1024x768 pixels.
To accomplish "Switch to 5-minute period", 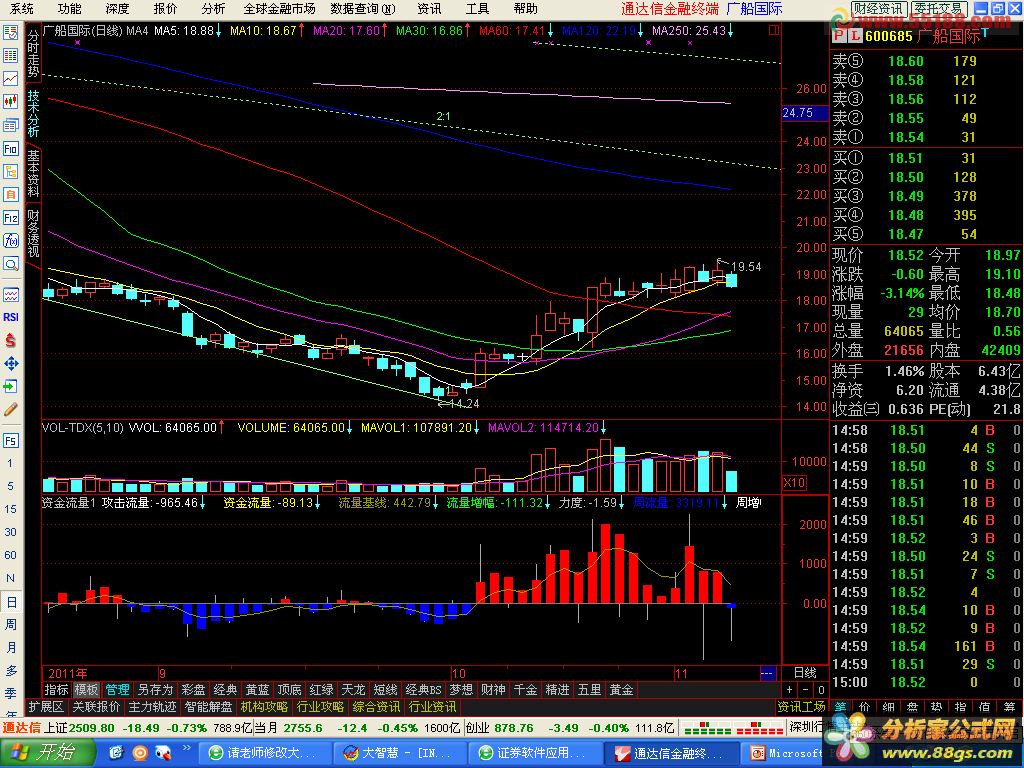I will coord(10,486).
